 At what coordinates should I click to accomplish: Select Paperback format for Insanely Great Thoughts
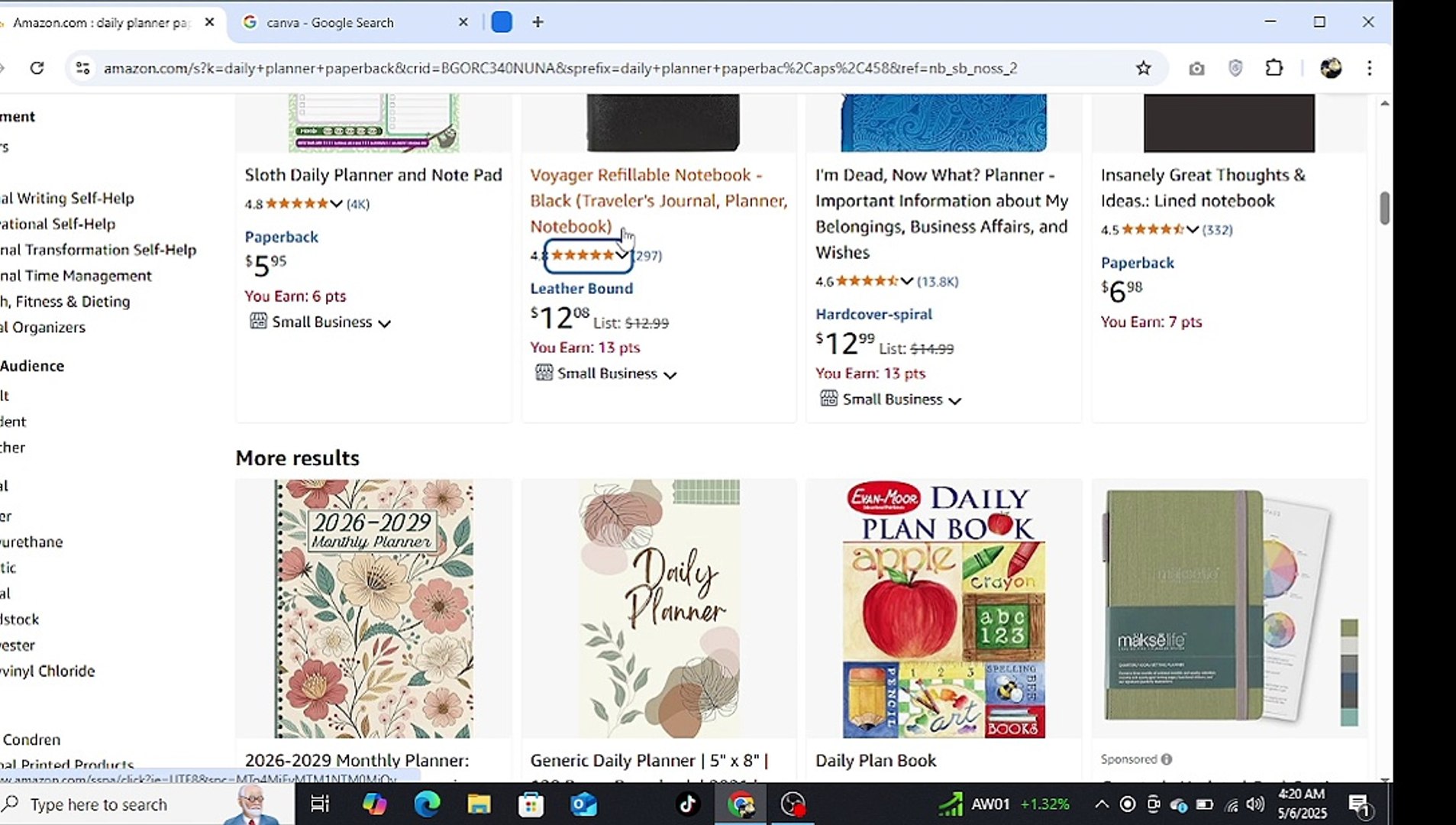(1137, 263)
